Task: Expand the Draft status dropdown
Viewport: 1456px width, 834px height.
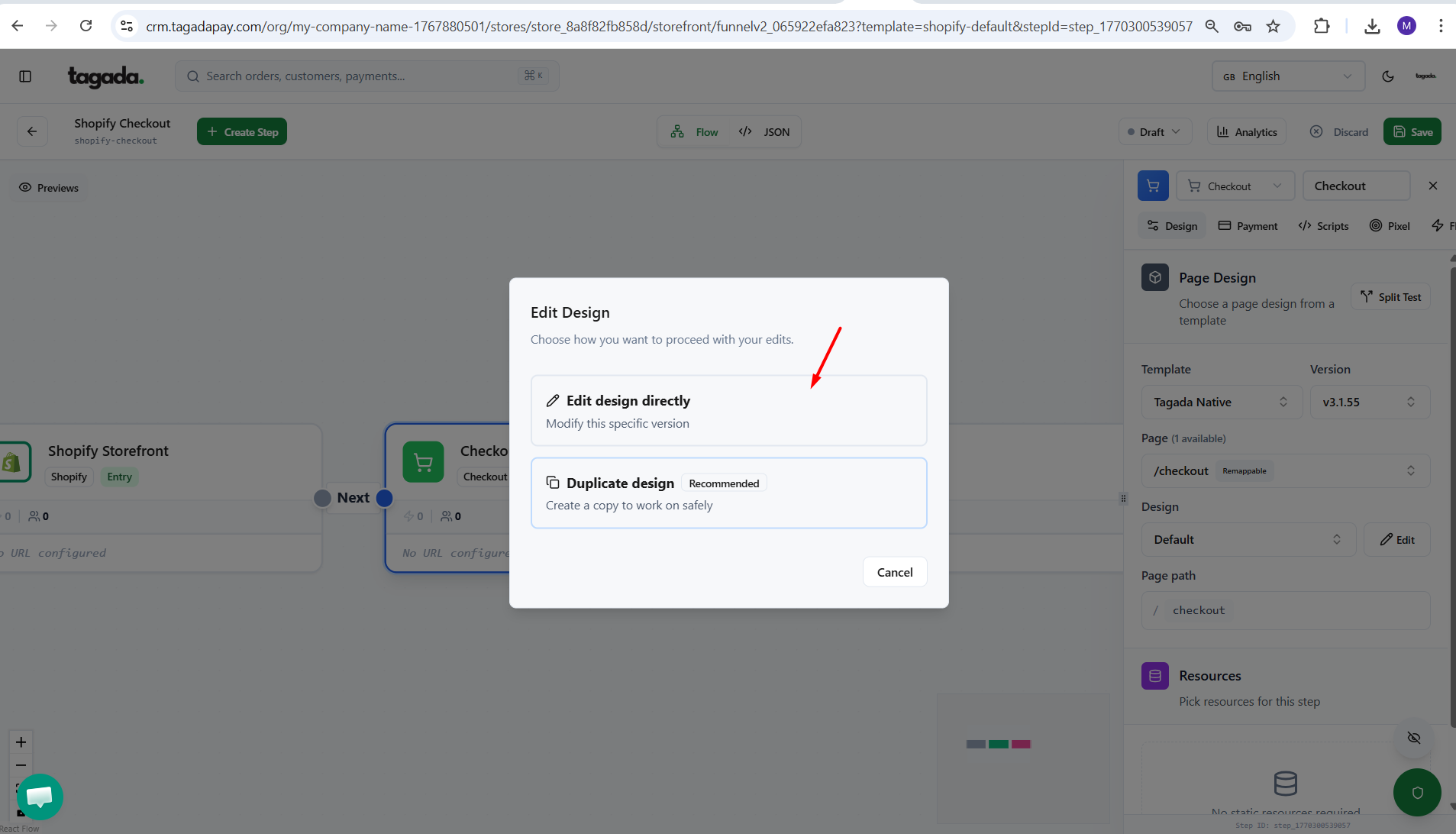Action: point(1154,132)
